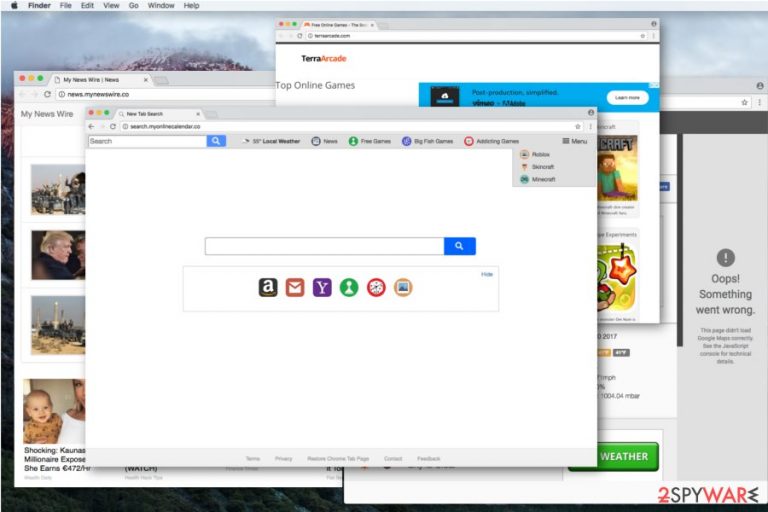The width and height of the screenshot is (768, 512).
Task: Open the baby photo ad thumbnail
Action: click(x=54, y=411)
